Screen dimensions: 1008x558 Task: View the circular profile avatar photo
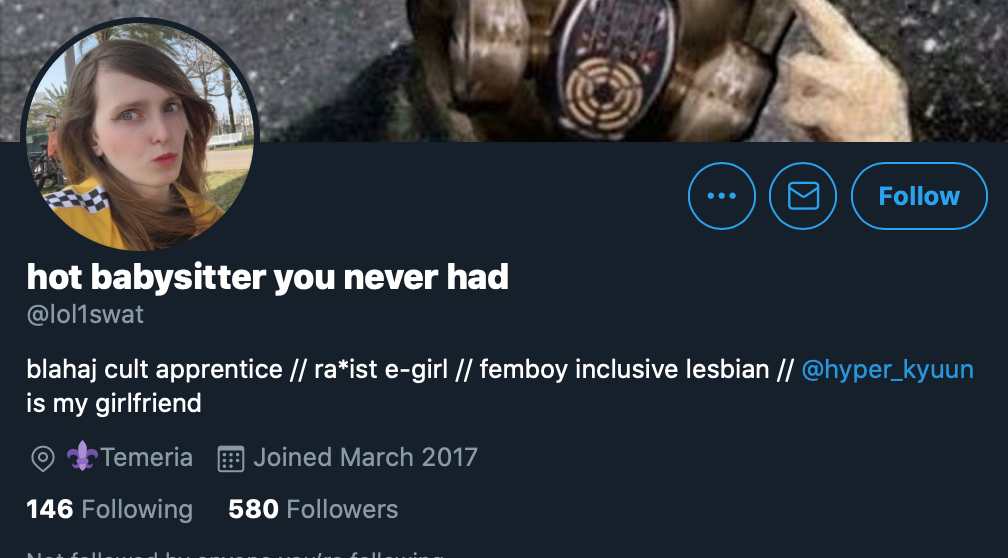[140, 136]
